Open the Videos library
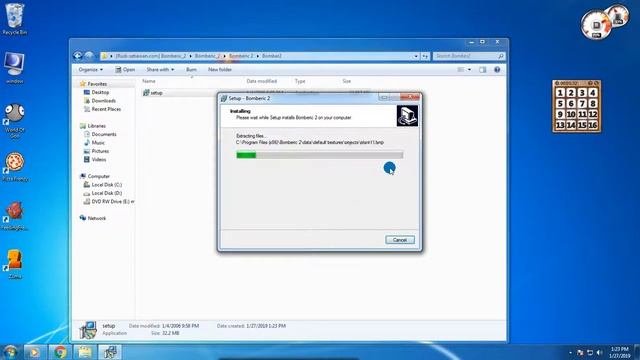 pyautogui.click(x=99, y=160)
